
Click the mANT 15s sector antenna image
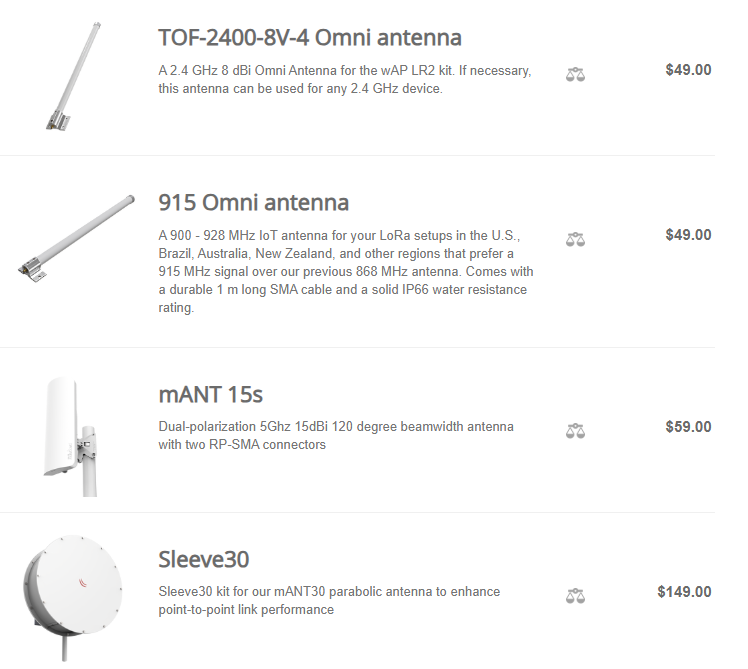pyautogui.click(x=70, y=437)
